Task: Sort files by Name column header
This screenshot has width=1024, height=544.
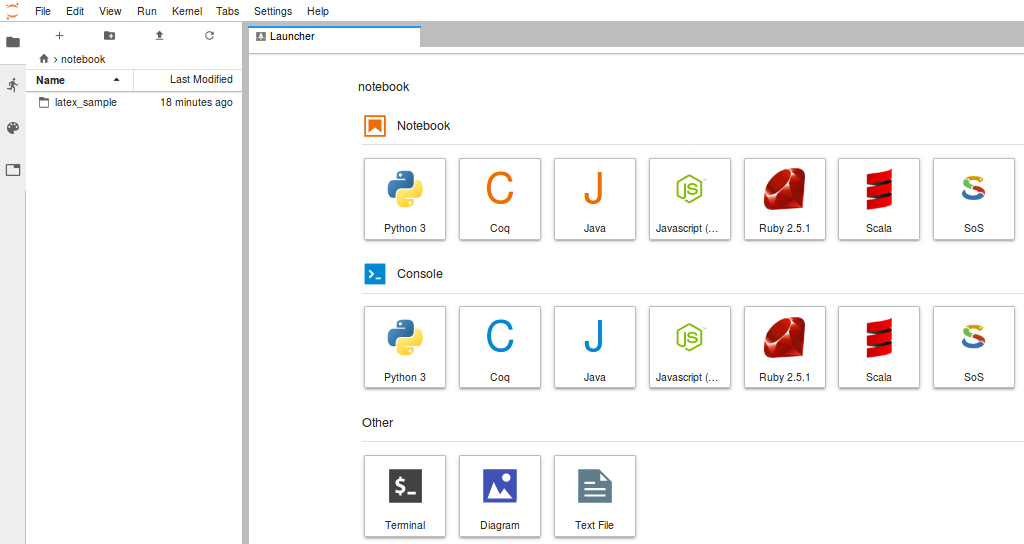Action: (x=80, y=80)
